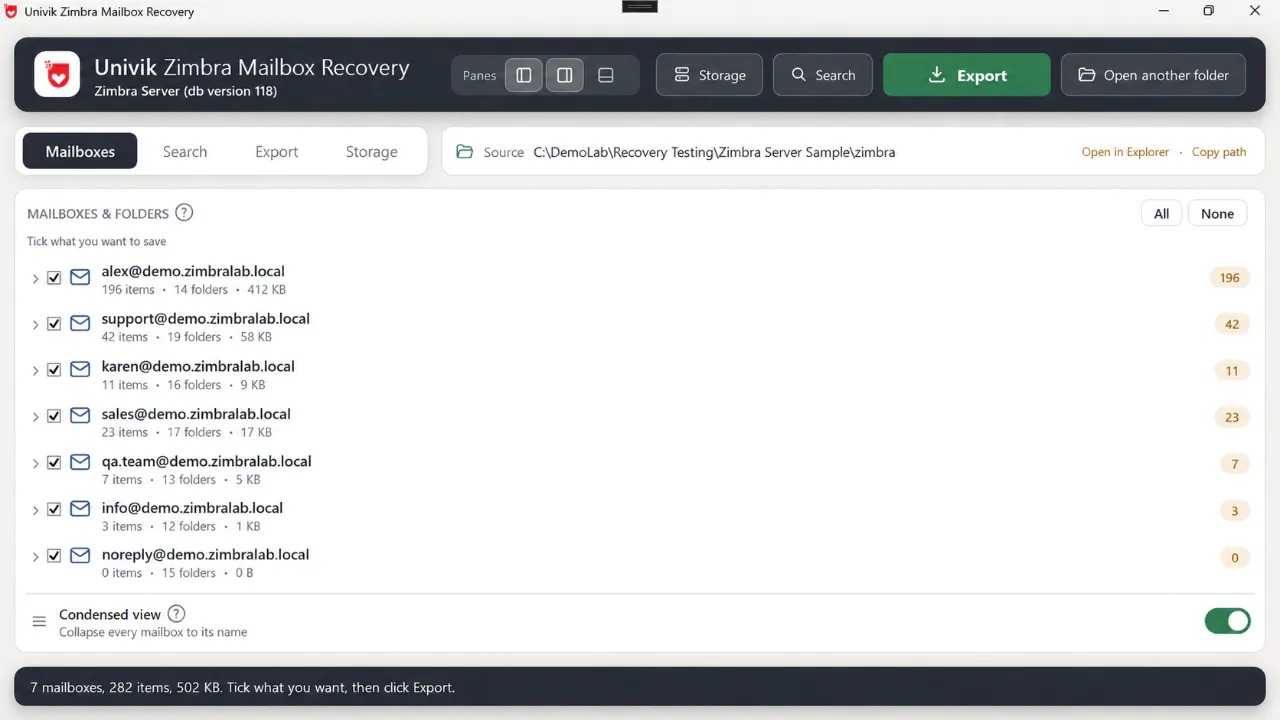
Task: Untick the noreply@demo.zimbralab.local checkbox
Action: pos(54,556)
